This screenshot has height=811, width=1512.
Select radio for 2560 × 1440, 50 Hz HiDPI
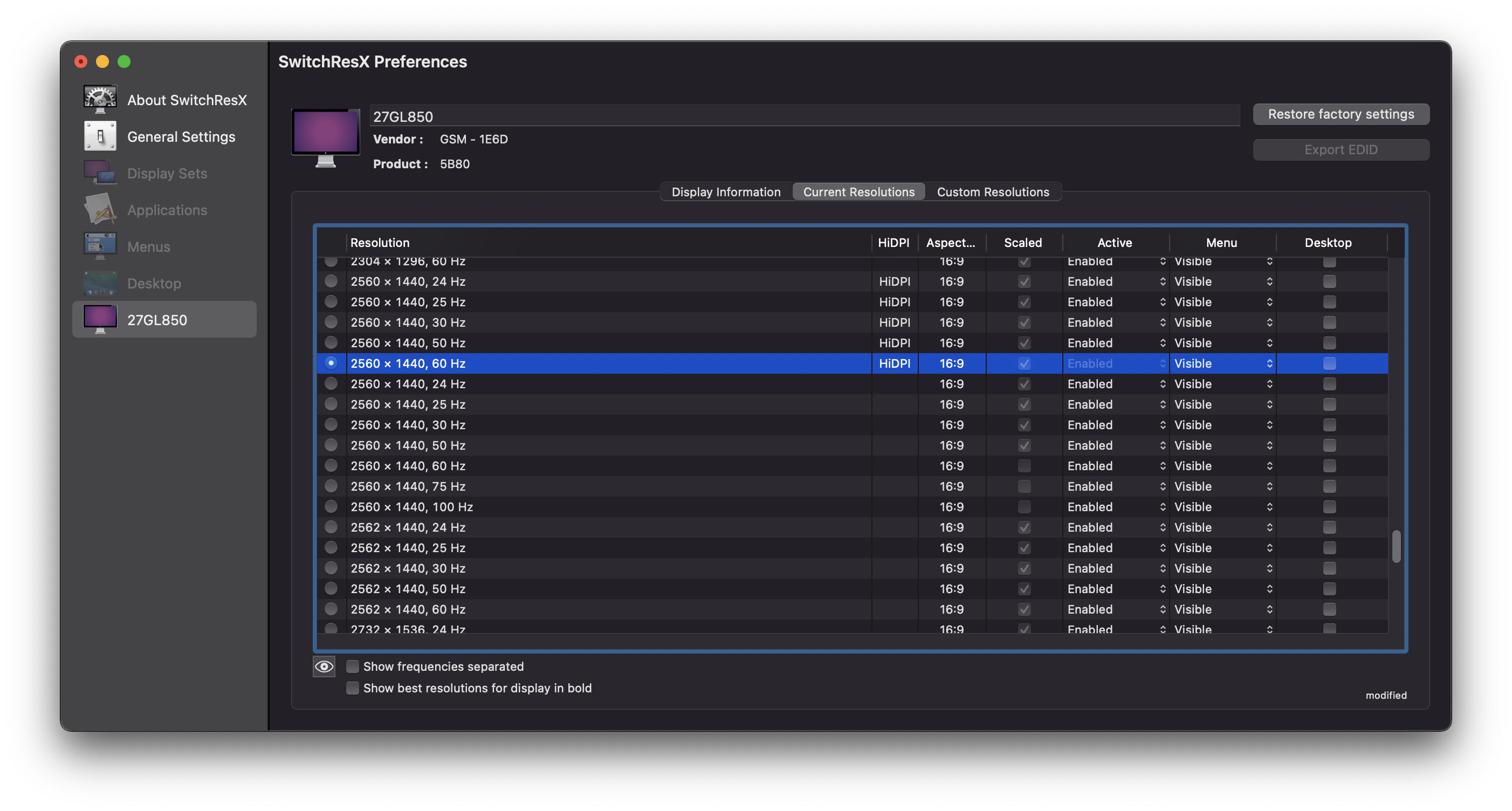click(331, 343)
